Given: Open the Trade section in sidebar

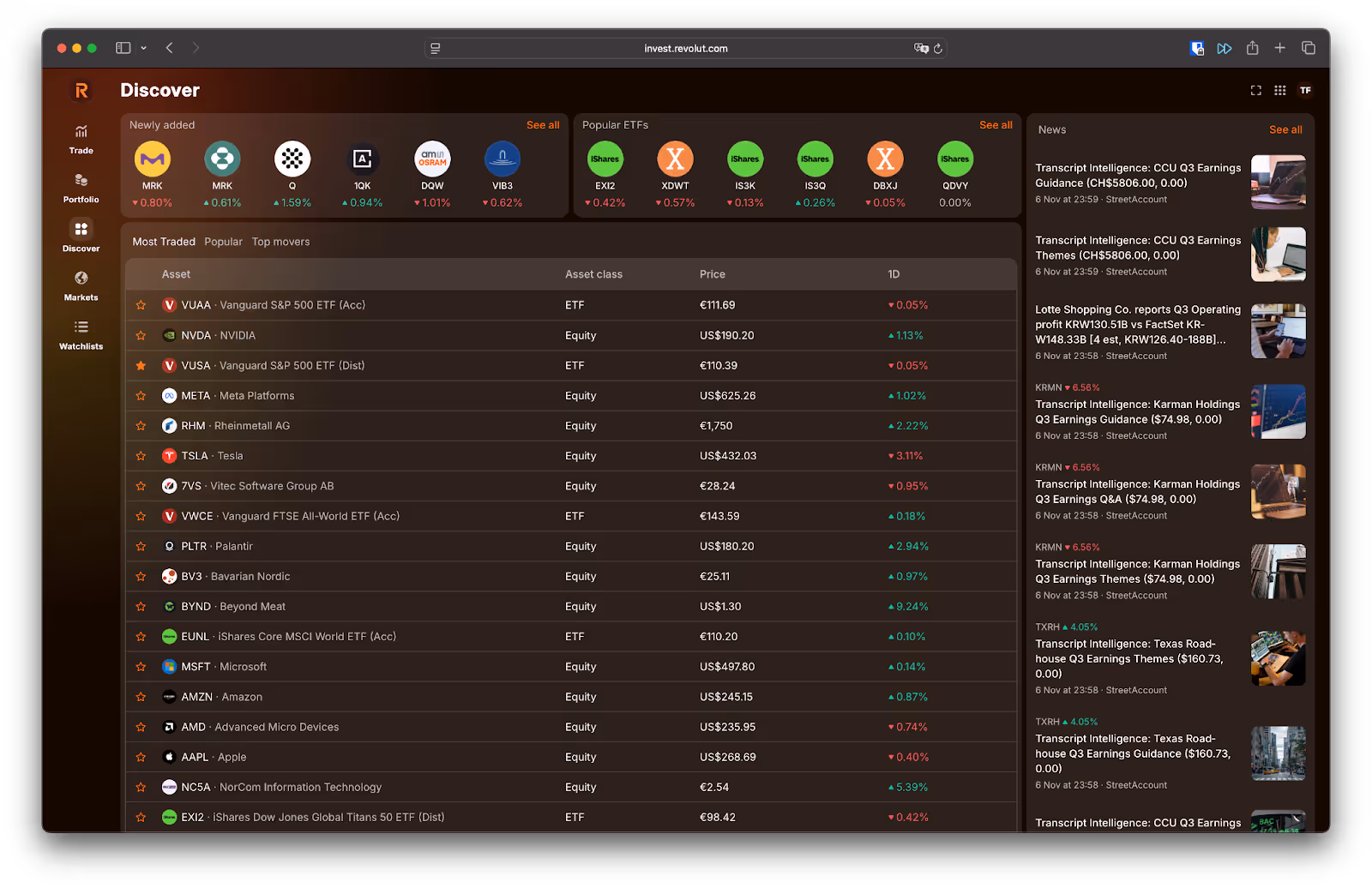Looking at the screenshot, I should point(81,139).
